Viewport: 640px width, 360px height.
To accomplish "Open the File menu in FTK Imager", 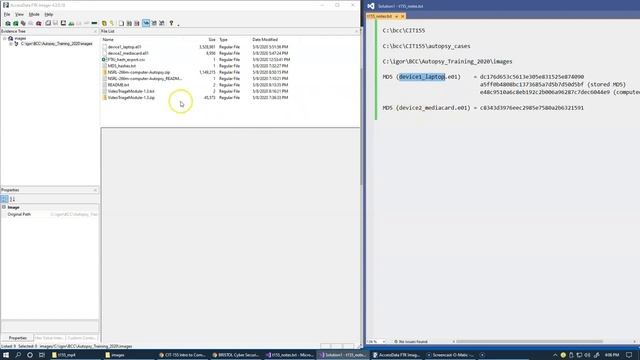I will pos(7,14).
